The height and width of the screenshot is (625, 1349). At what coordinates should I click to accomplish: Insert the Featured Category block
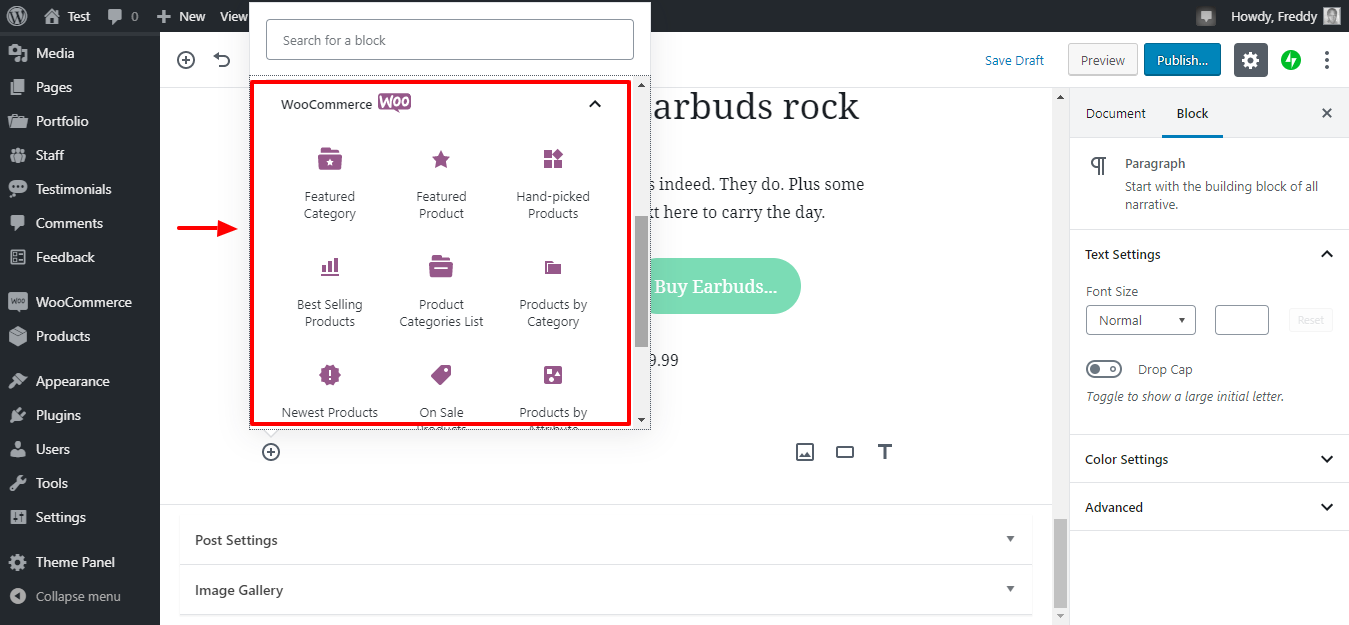click(330, 180)
